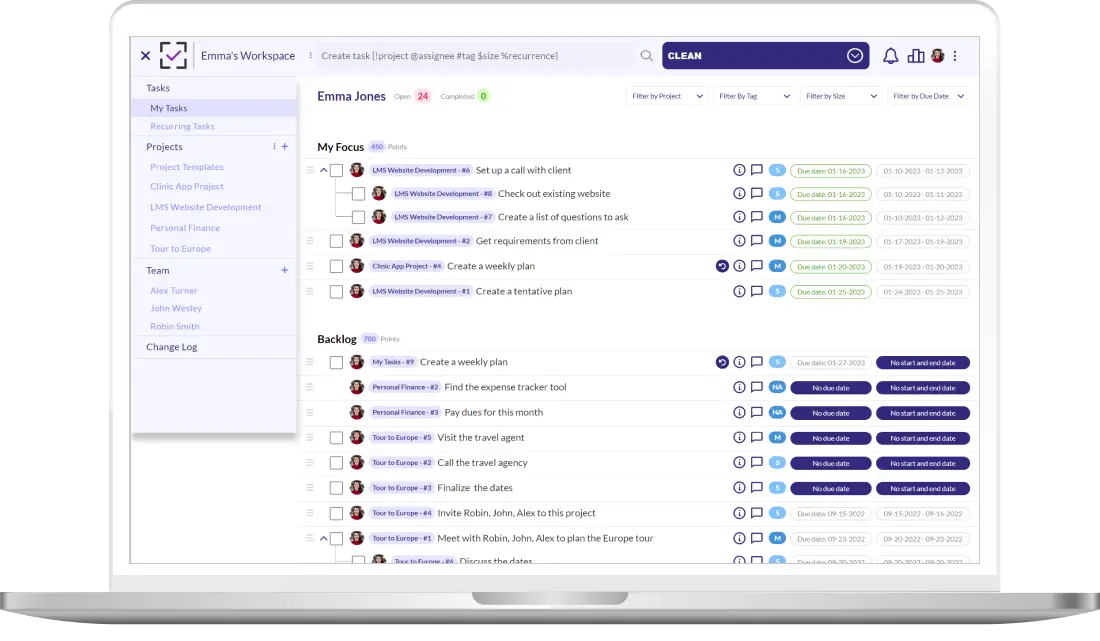Close the sidebar with the X icon
Viewport: 1100px width, 641px height.
tap(145, 55)
